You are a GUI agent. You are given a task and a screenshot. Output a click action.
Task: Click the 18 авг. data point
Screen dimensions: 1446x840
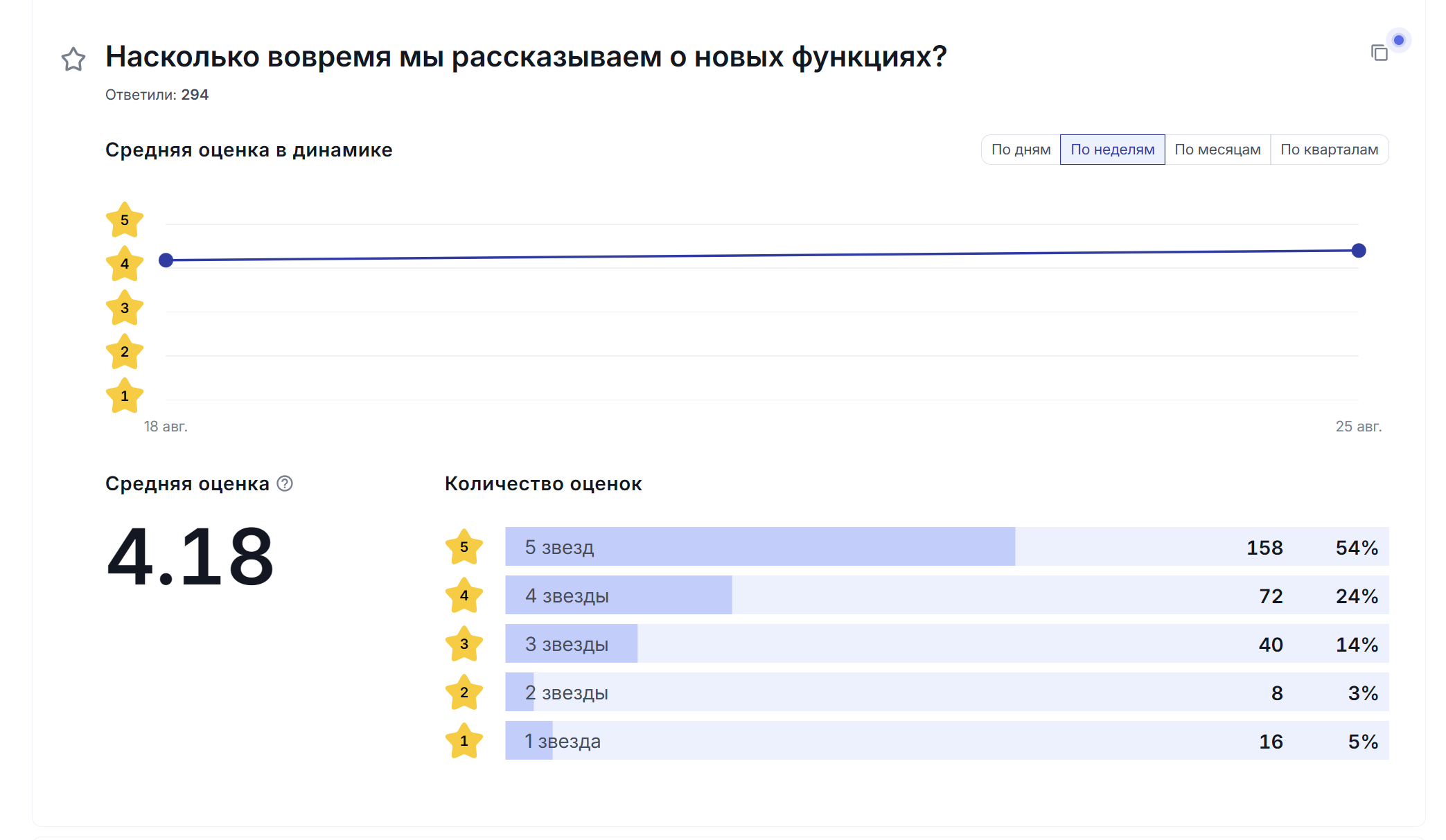pyautogui.click(x=166, y=260)
